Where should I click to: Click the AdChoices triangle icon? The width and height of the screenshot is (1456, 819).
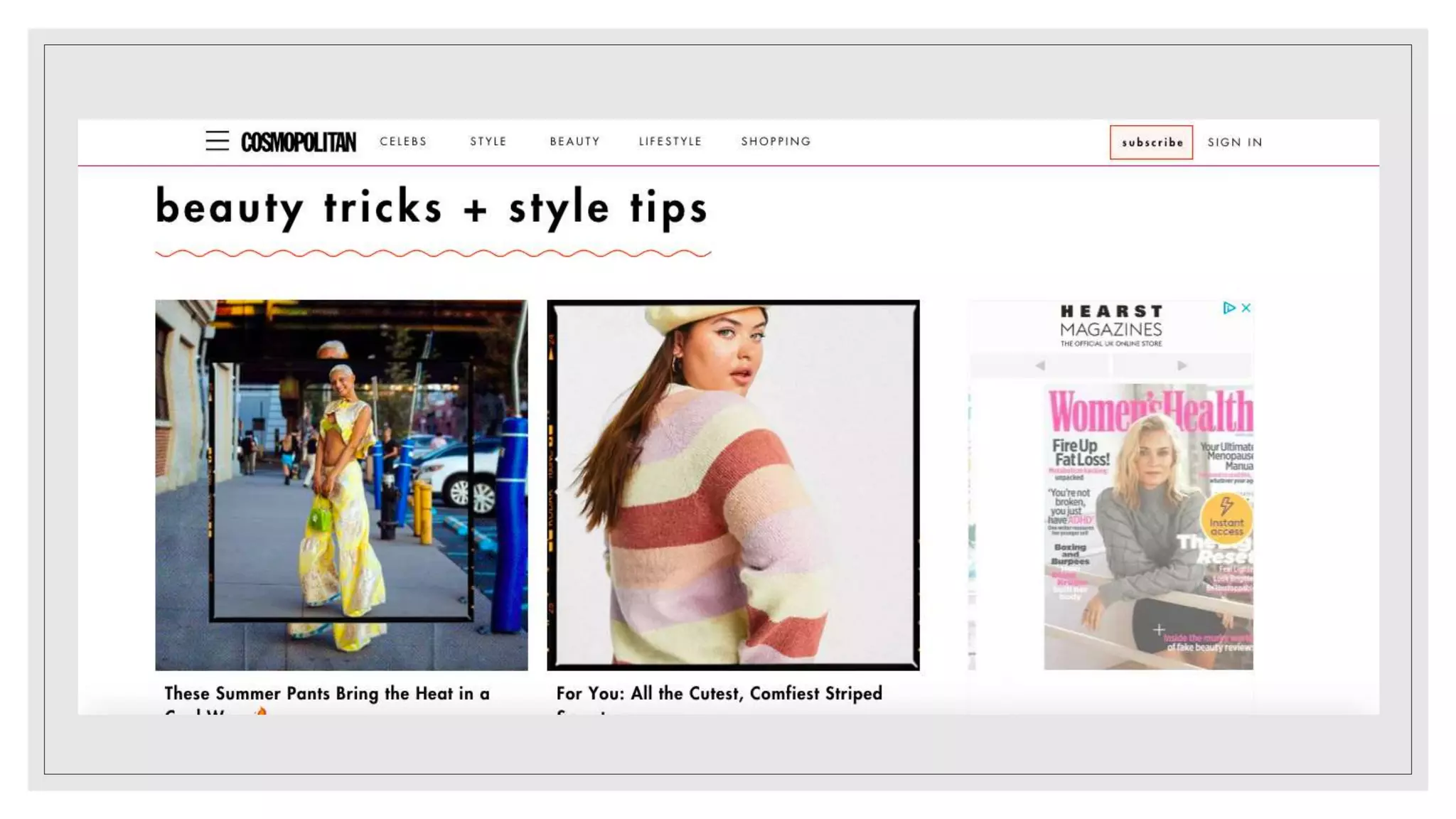[x=1228, y=308]
